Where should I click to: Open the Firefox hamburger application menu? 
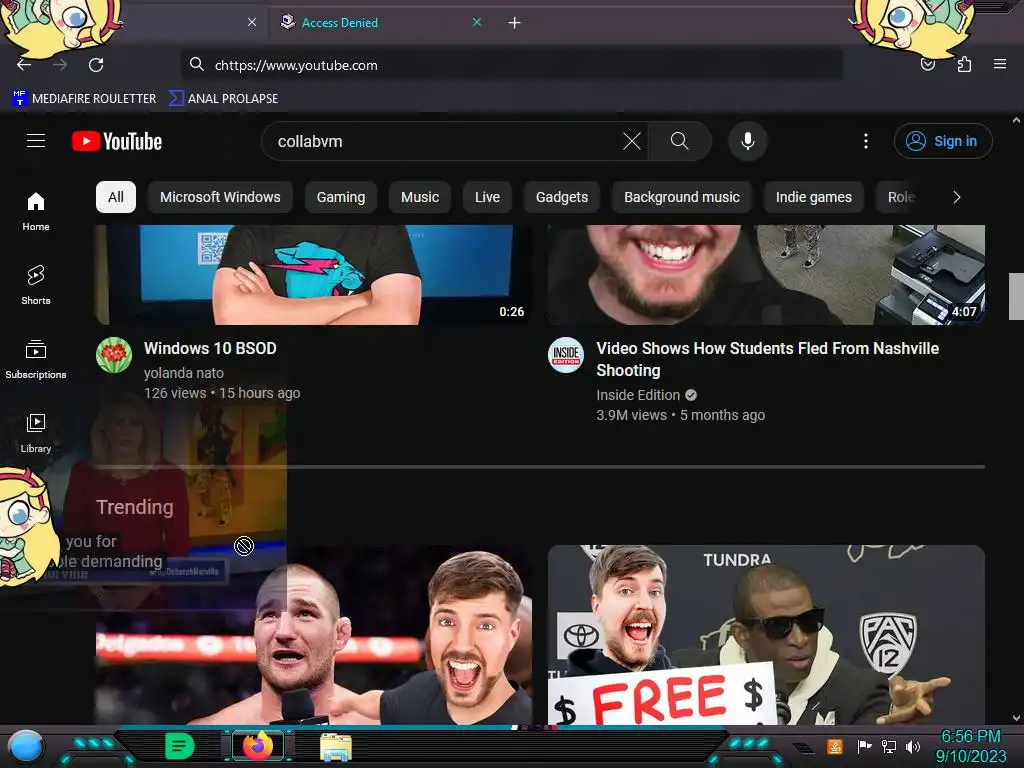point(1000,64)
